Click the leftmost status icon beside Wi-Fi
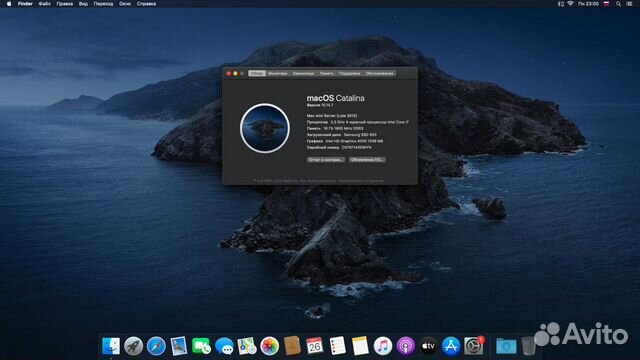Screen dimensions: 640x360 (561, 4)
